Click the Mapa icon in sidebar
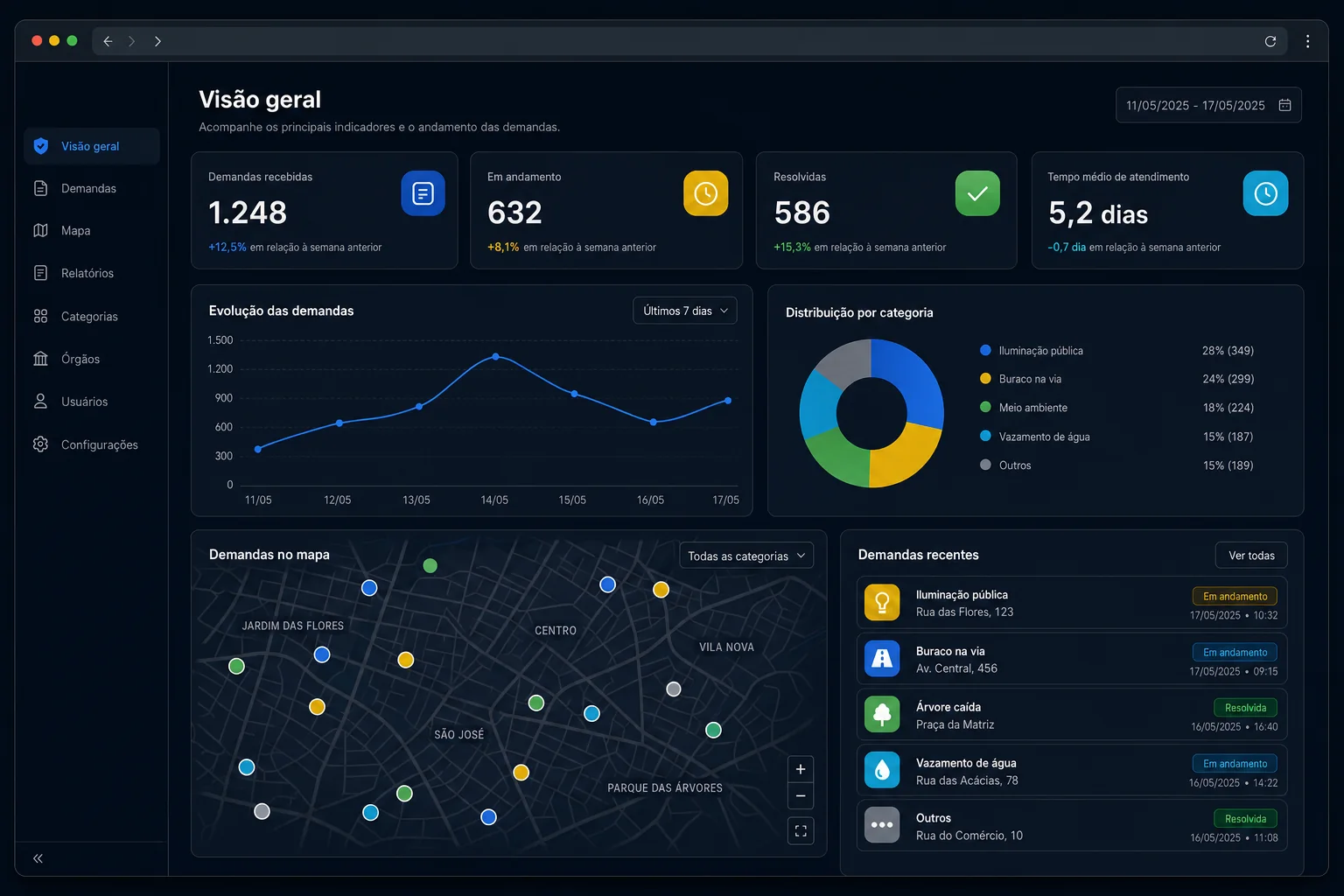Viewport: 1344px width, 896px height. [x=40, y=230]
